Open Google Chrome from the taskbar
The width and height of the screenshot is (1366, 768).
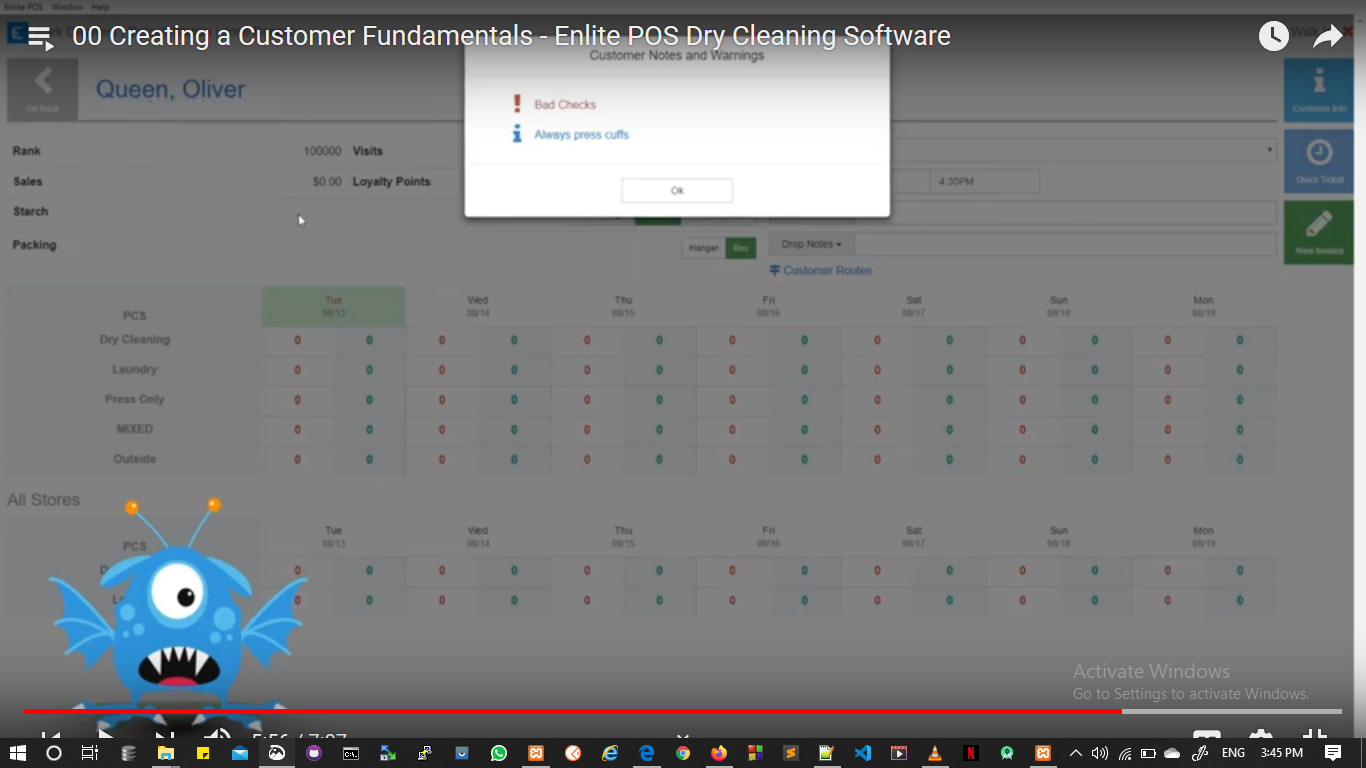point(683,753)
